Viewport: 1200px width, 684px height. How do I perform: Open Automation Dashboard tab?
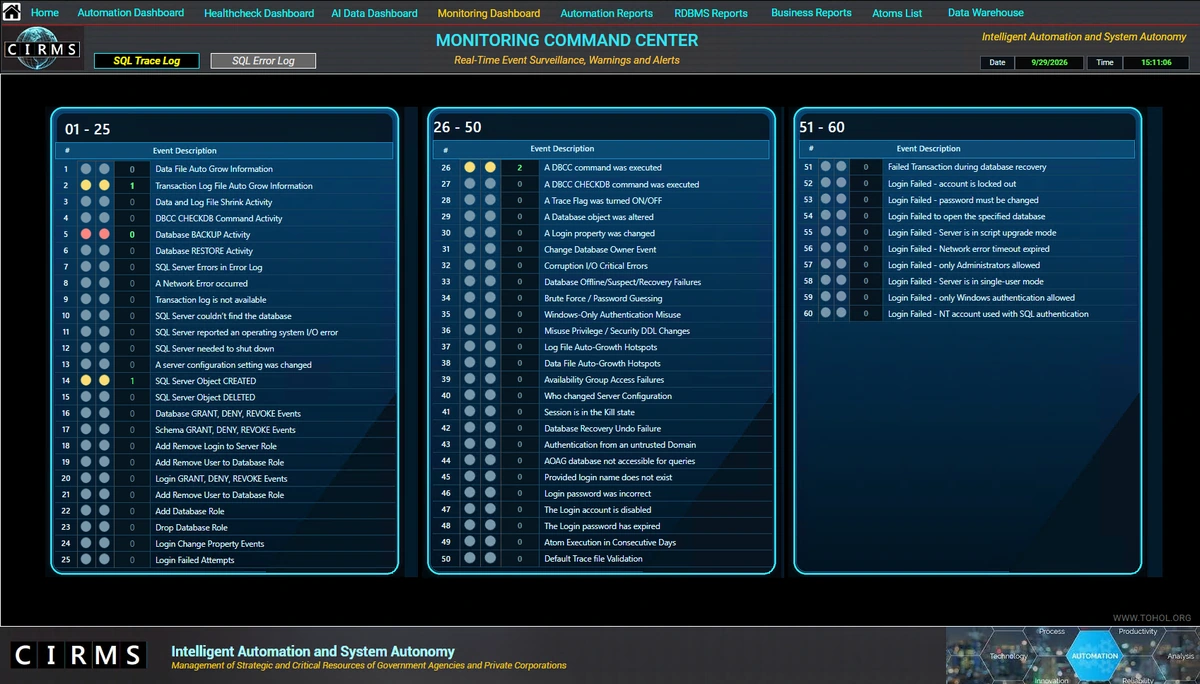(131, 13)
